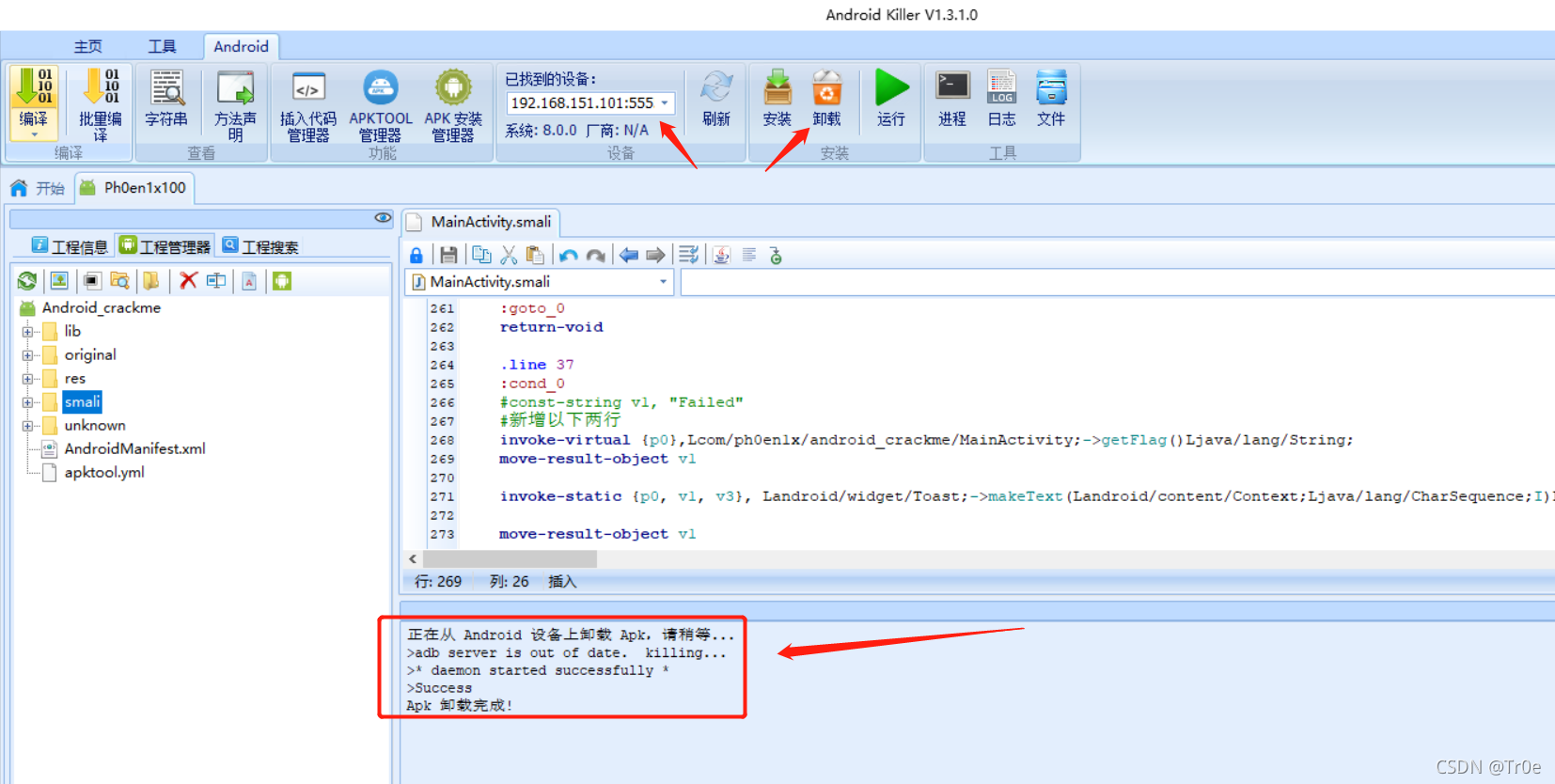Refresh the project tree with green arrows
Image resolution: width=1555 pixels, height=784 pixels.
[x=27, y=280]
